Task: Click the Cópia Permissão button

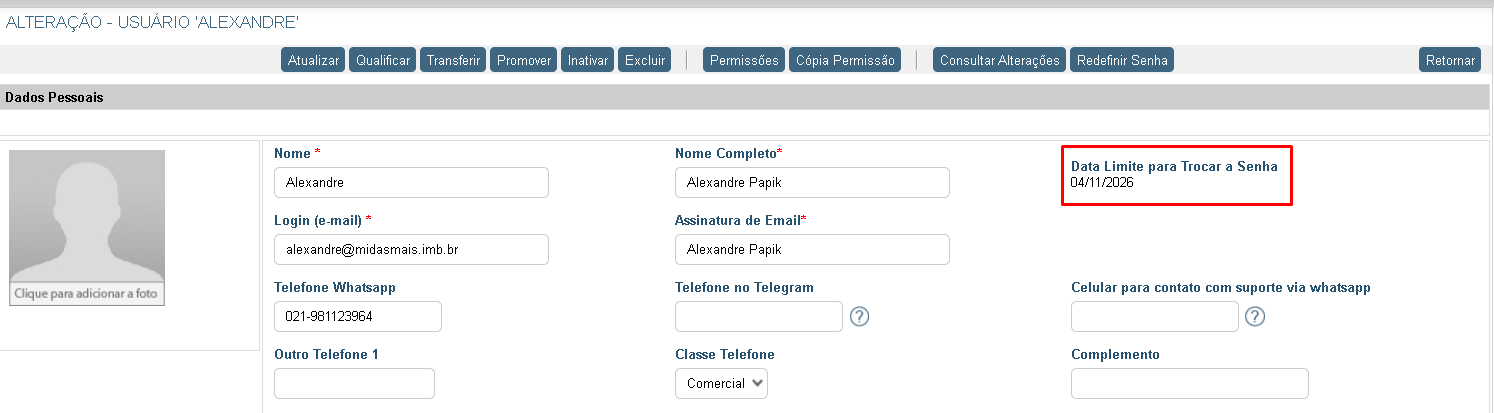Action: (x=845, y=60)
